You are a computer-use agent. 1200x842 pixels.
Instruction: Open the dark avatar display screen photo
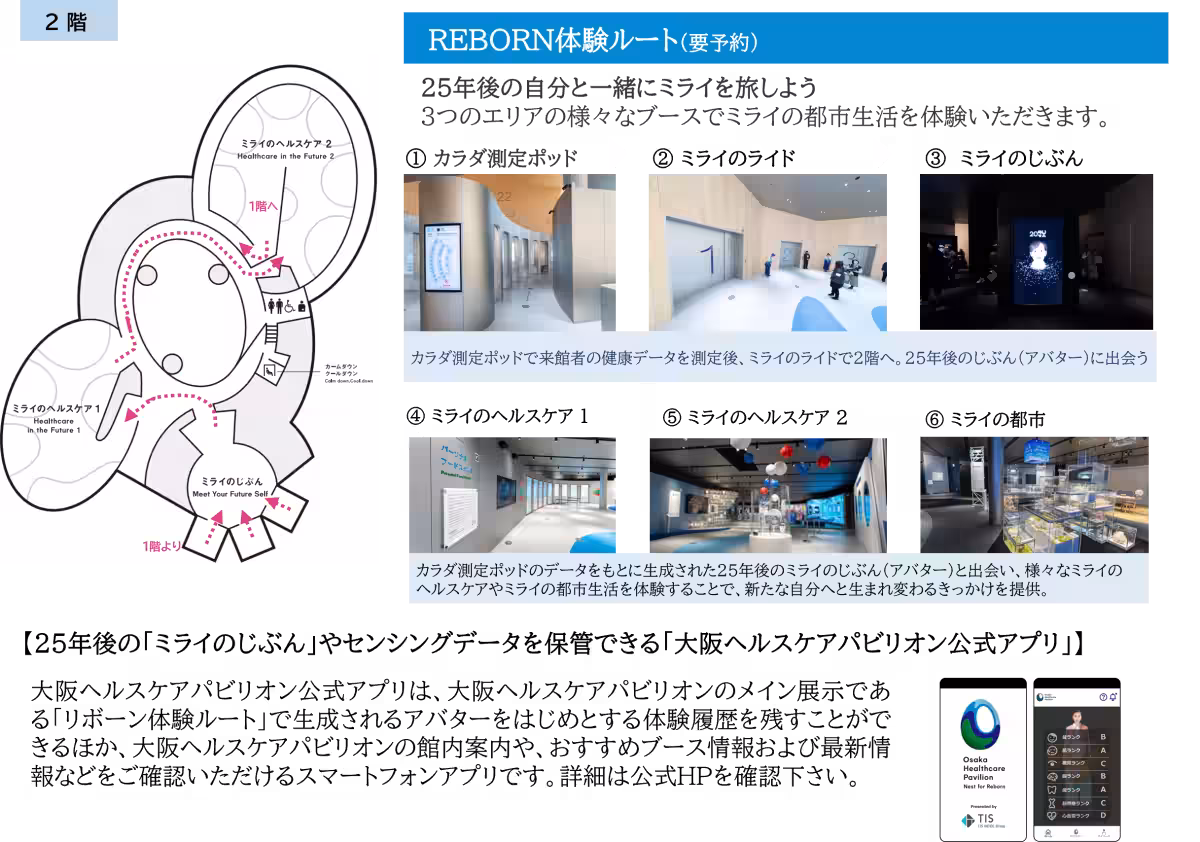(x=1035, y=252)
